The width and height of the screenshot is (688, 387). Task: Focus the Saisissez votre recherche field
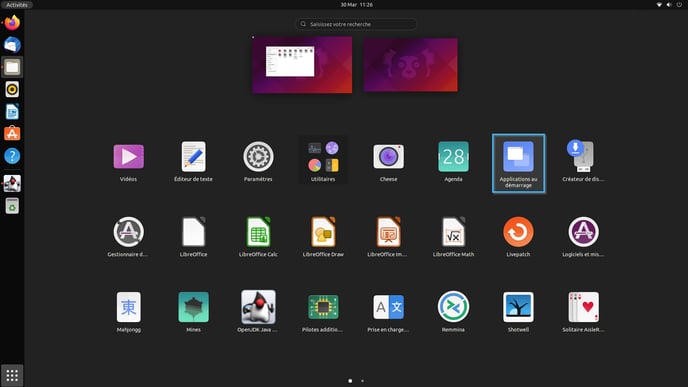click(x=356, y=24)
